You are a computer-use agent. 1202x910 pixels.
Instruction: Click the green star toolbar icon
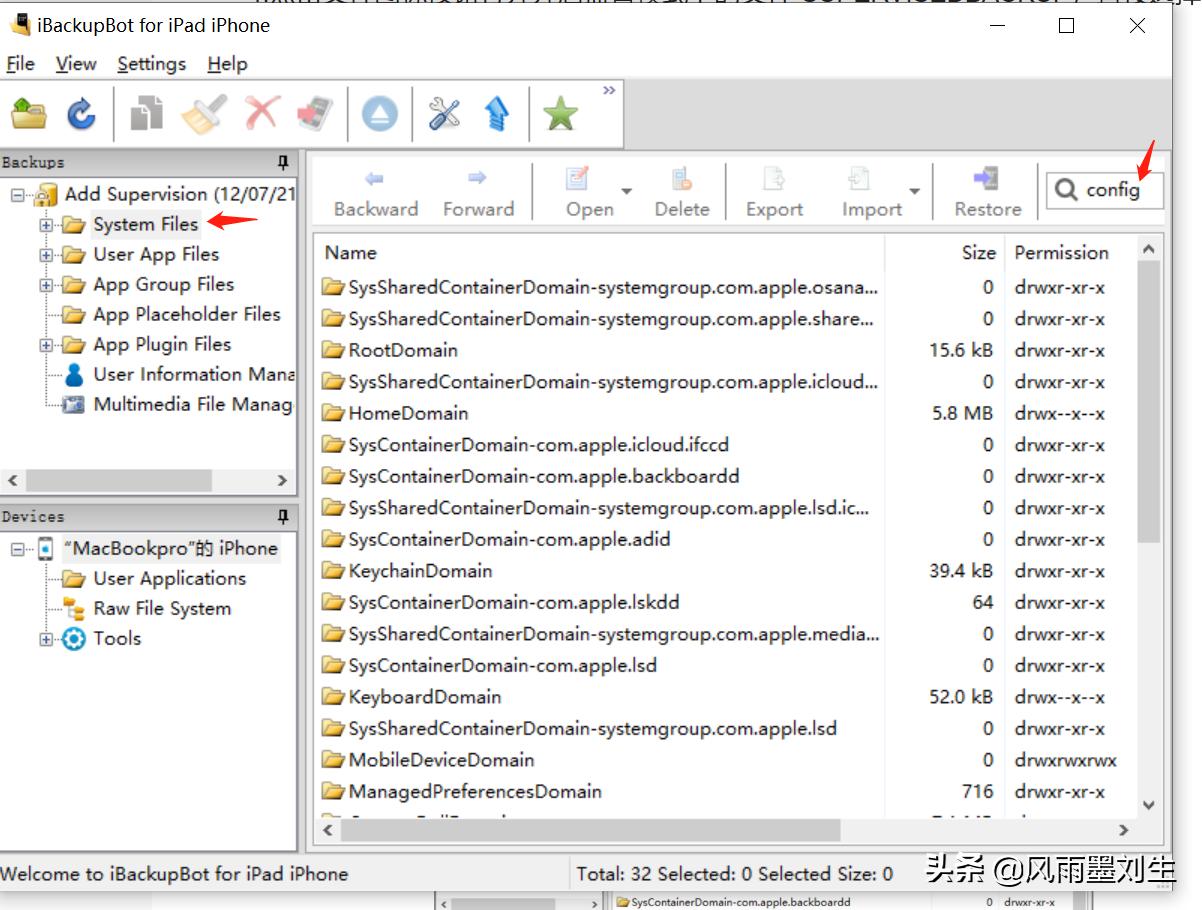point(560,114)
